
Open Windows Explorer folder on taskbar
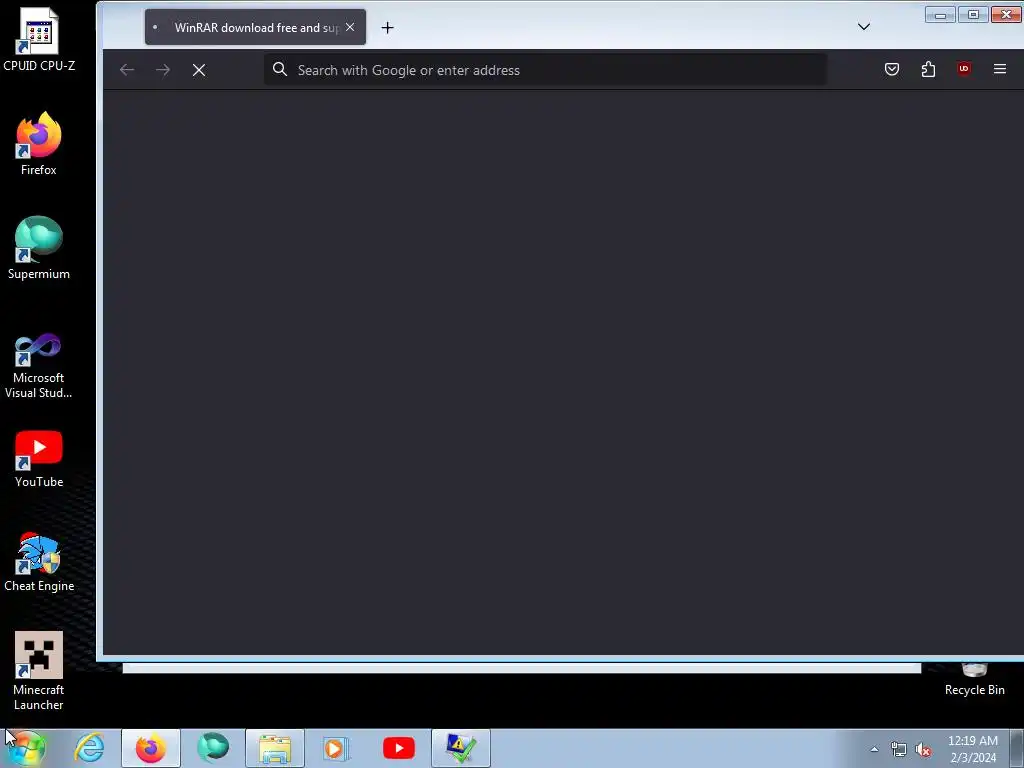click(x=275, y=748)
